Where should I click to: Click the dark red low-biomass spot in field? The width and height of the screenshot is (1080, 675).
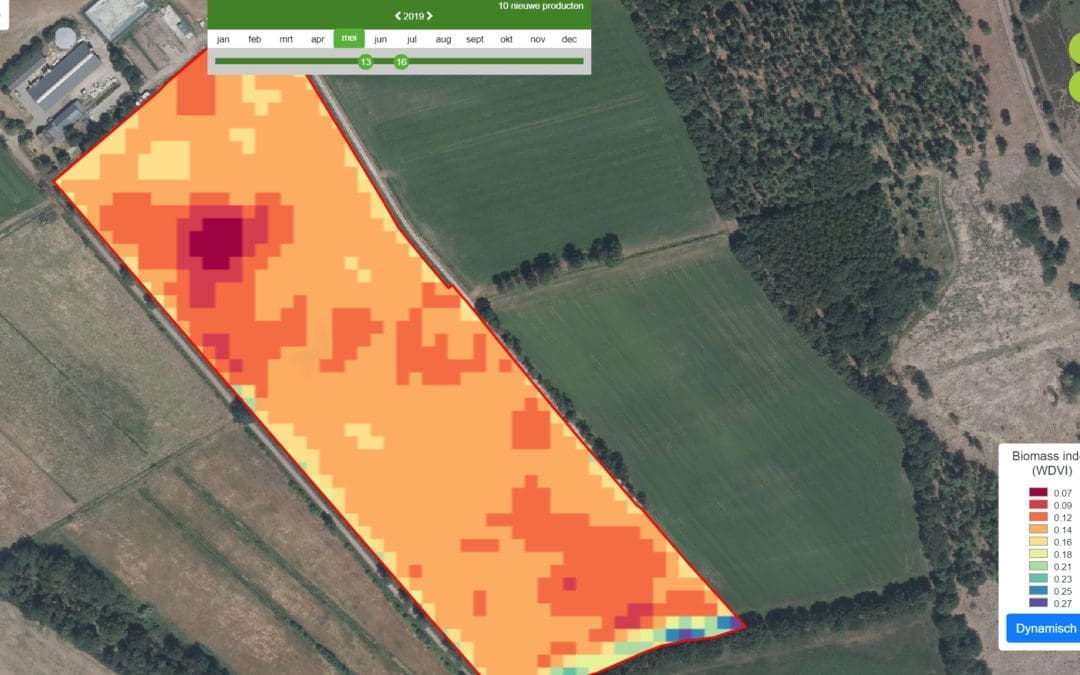click(x=217, y=241)
